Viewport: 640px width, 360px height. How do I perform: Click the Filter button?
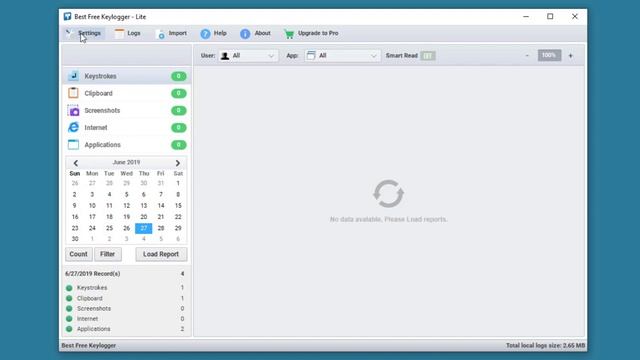click(108, 254)
